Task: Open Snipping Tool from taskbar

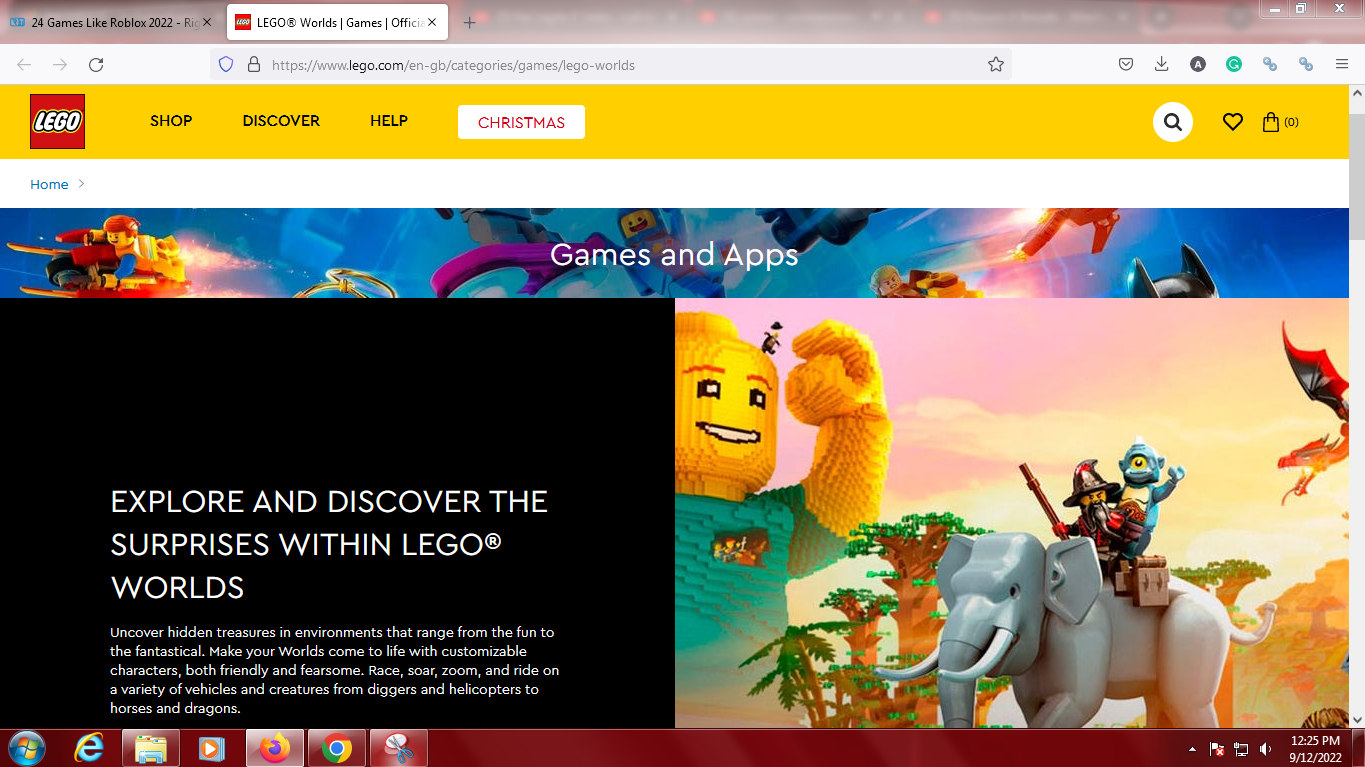Action: [399, 748]
